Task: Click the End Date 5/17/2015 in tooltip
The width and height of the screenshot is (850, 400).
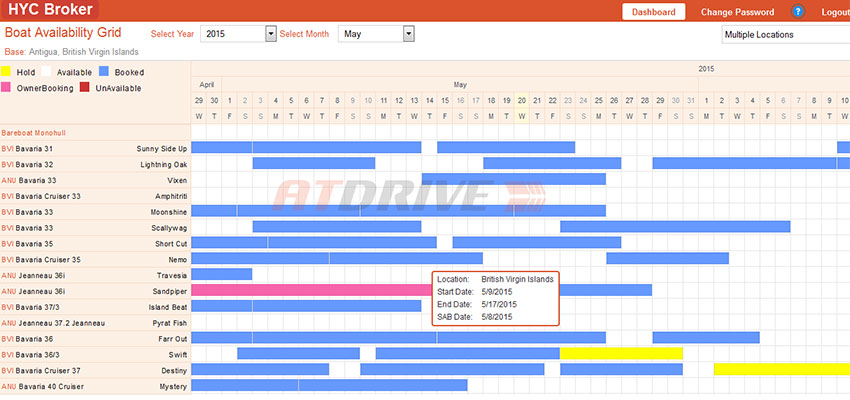Action: tap(499, 304)
